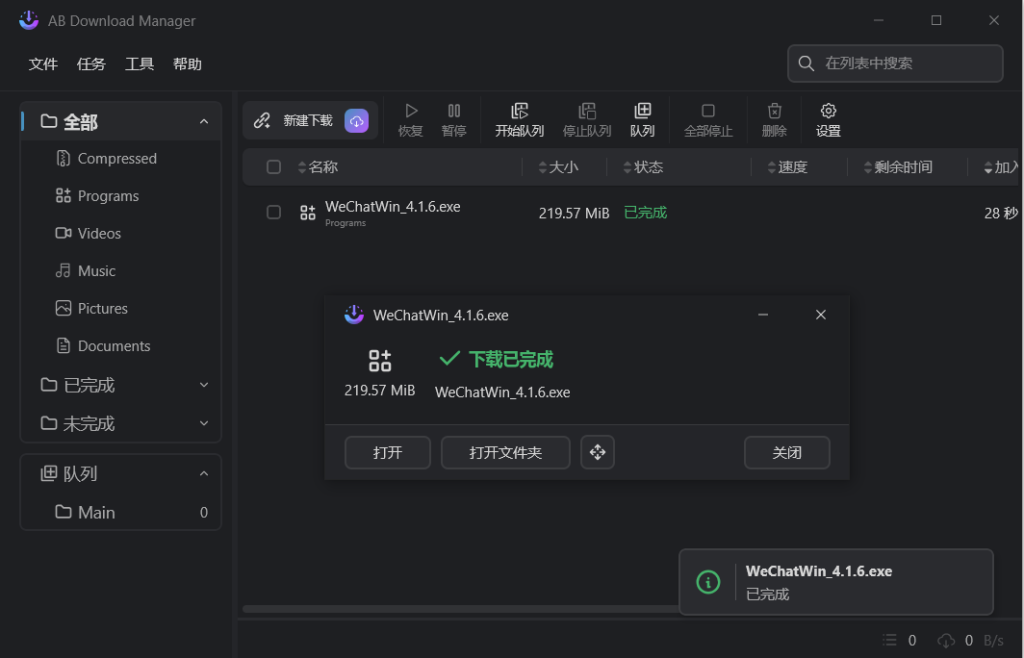Select the Compressed category in sidebar
This screenshot has height=658, width=1024.
click(x=117, y=159)
